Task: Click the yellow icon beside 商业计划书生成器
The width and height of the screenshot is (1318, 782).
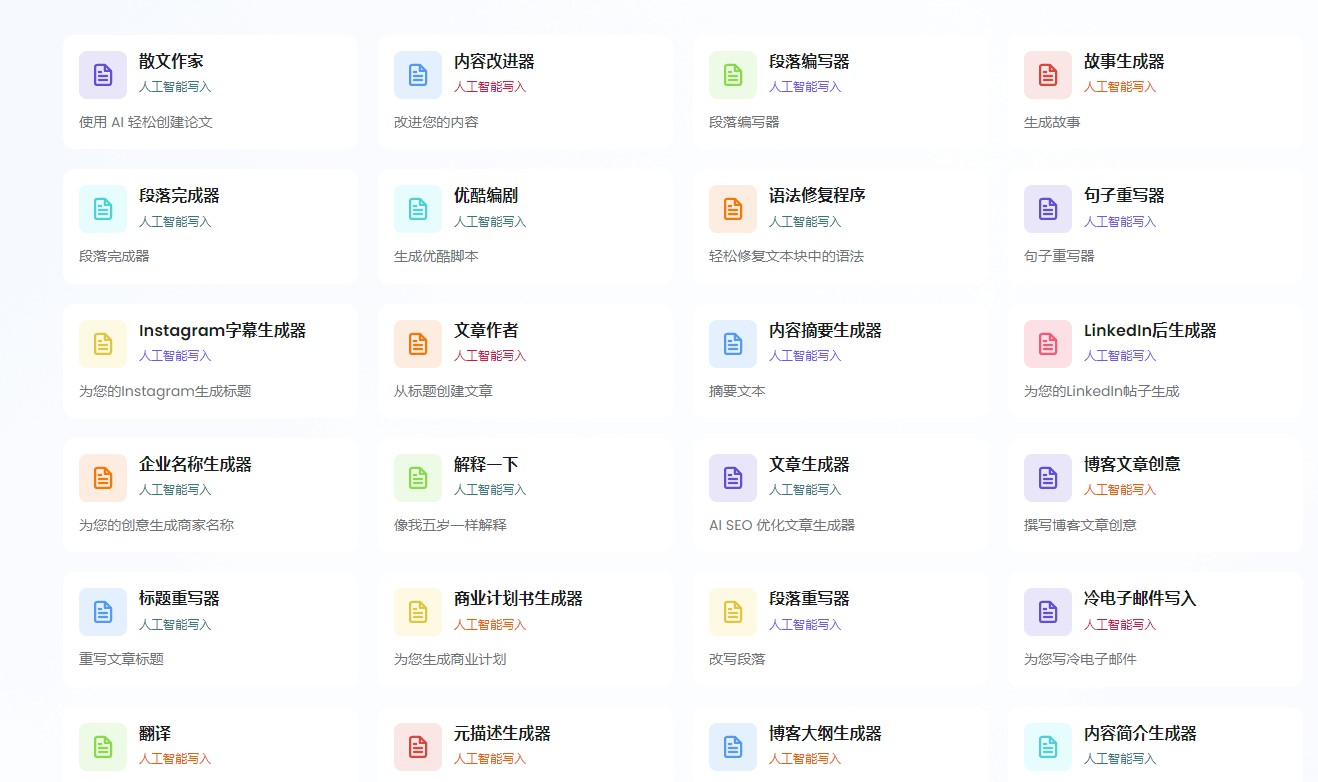Action: 418,612
